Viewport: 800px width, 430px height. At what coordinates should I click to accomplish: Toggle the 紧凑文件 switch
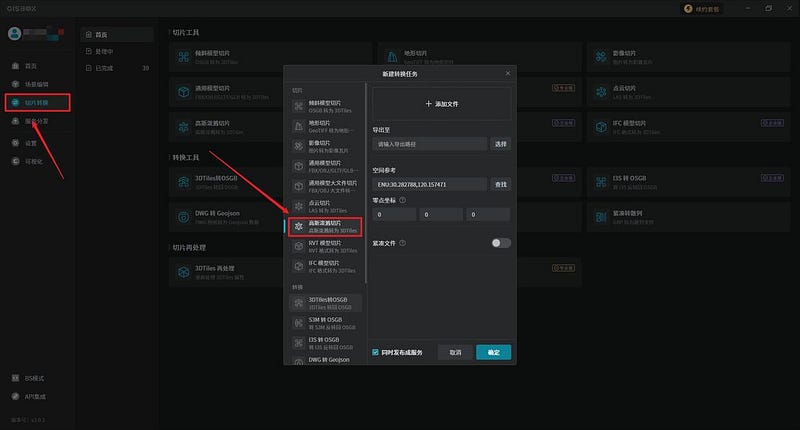tap(501, 243)
